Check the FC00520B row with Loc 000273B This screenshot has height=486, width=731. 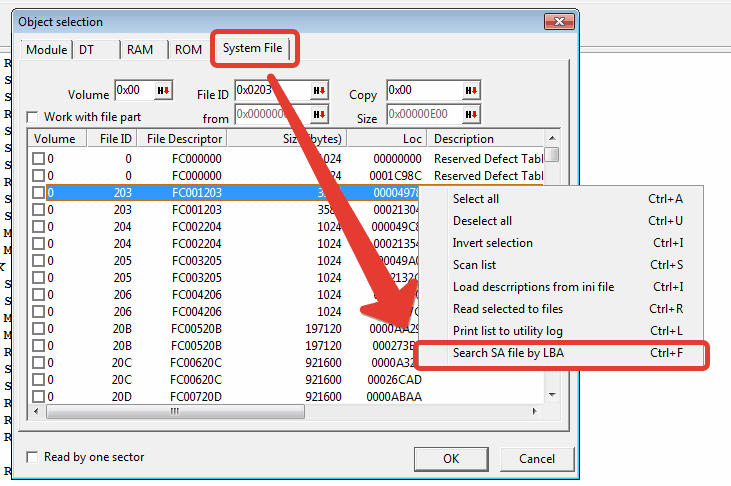pyautogui.click(x=38, y=346)
